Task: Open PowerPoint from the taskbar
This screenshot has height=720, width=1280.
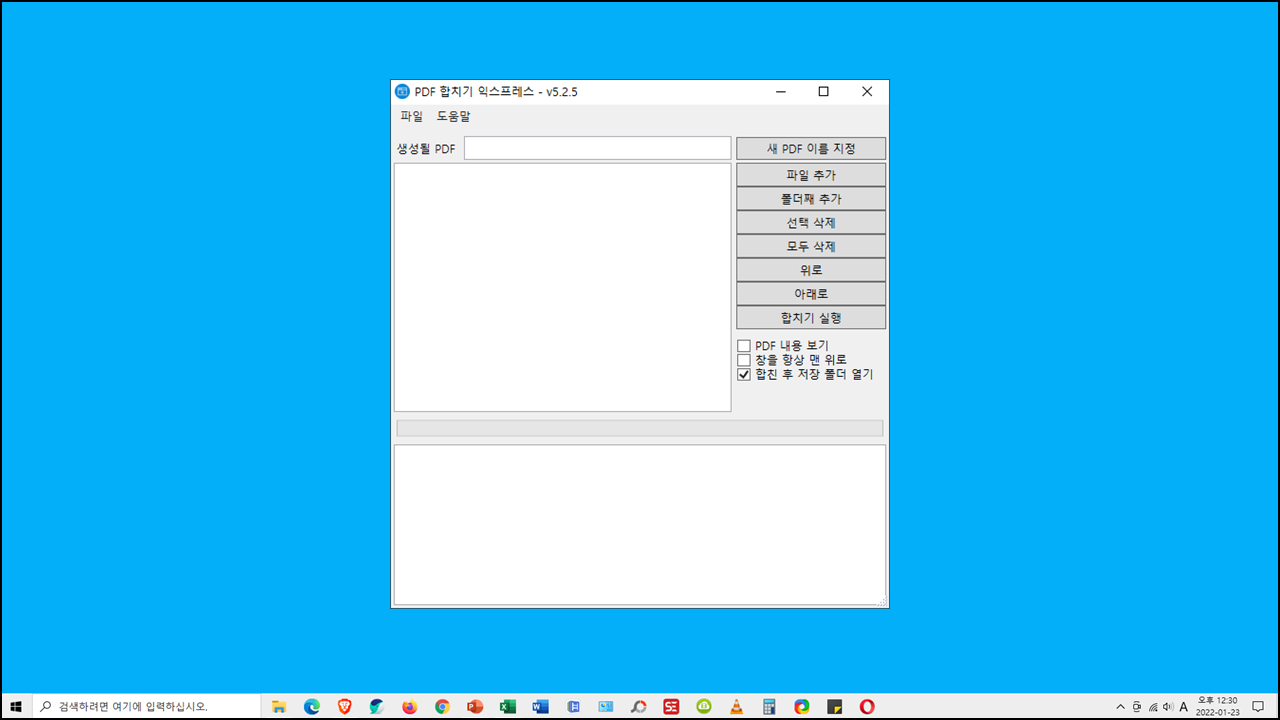Action: 475,707
